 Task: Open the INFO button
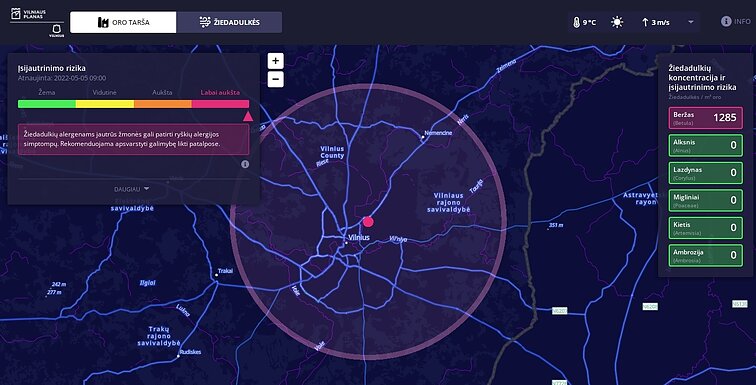tap(735, 21)
